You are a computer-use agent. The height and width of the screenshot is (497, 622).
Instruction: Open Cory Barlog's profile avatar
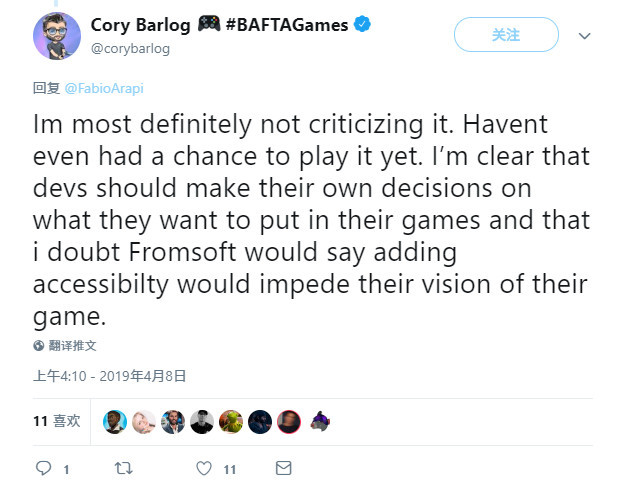click(56, 36)
